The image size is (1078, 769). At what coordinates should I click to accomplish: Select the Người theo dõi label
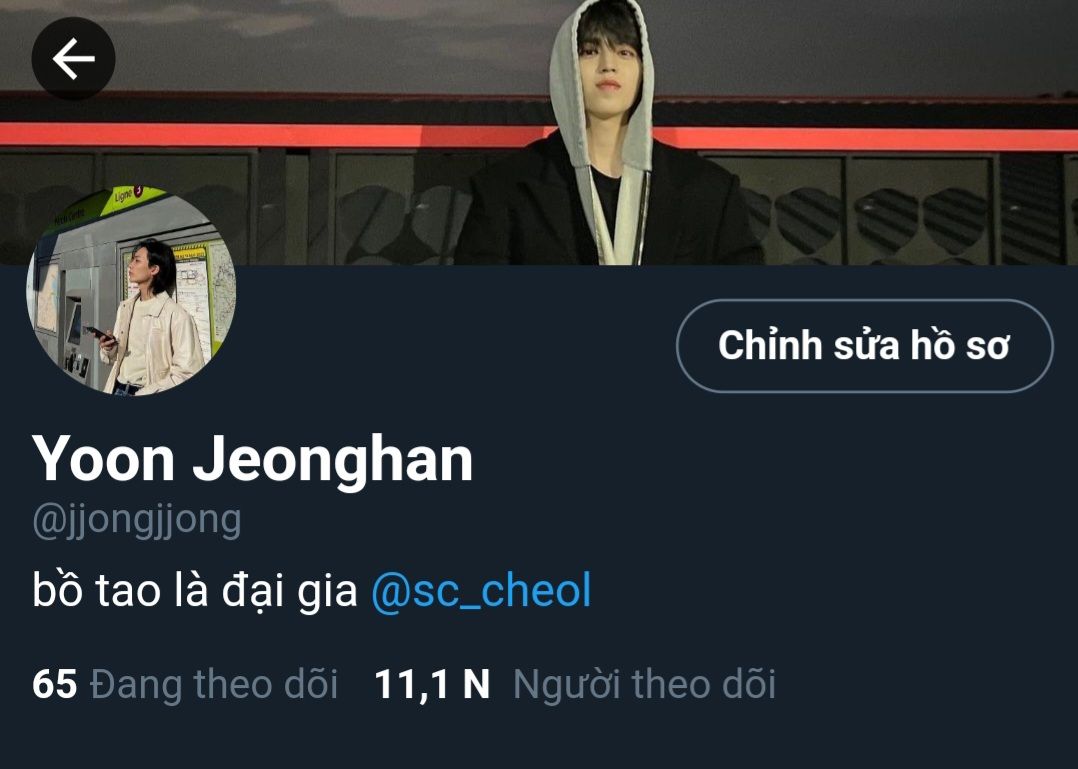644,685
